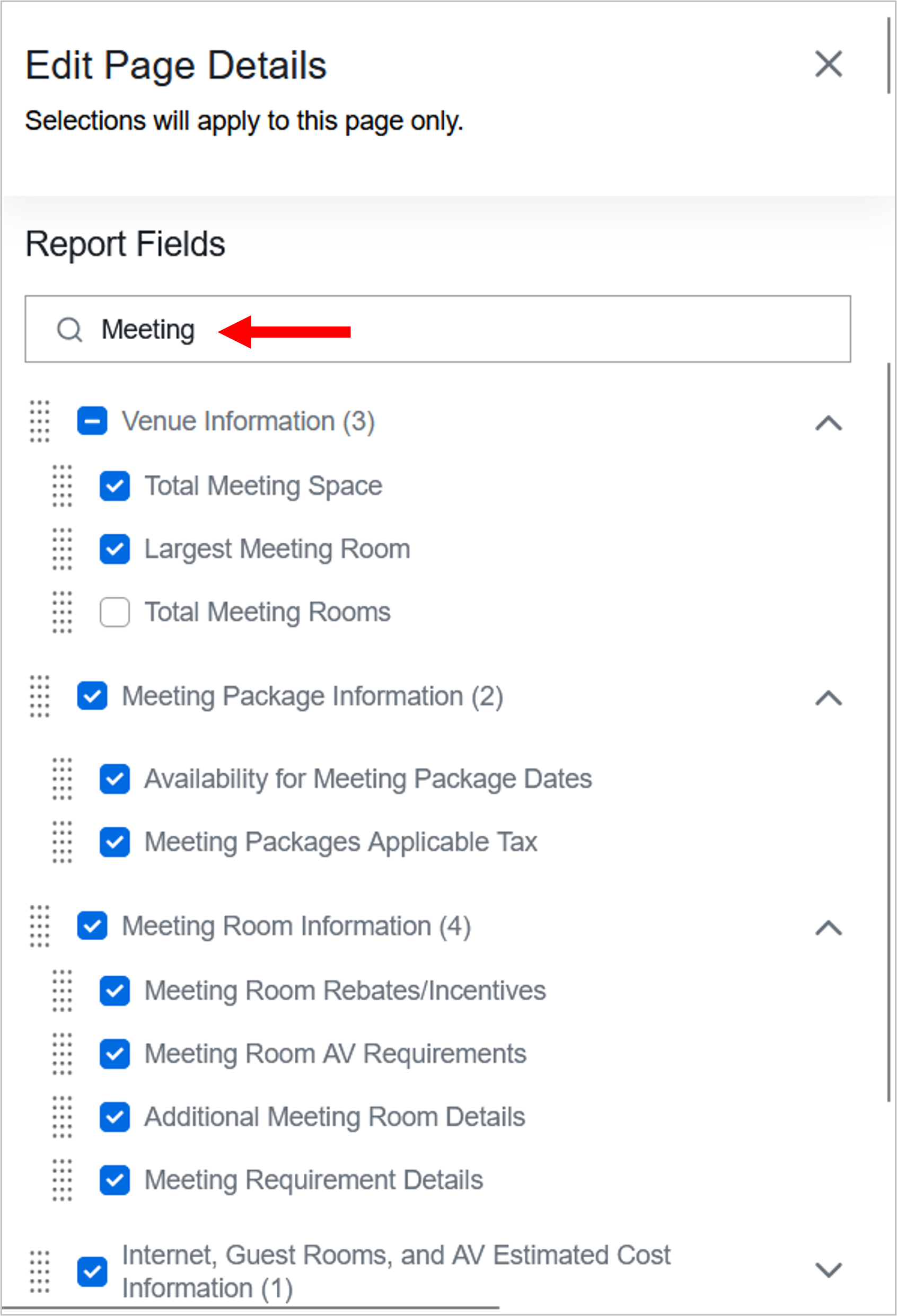The image size is (897, 1316).
Task: Enable the Total Meeting Rooms checkbox
Action: click(x=114, y=613)
